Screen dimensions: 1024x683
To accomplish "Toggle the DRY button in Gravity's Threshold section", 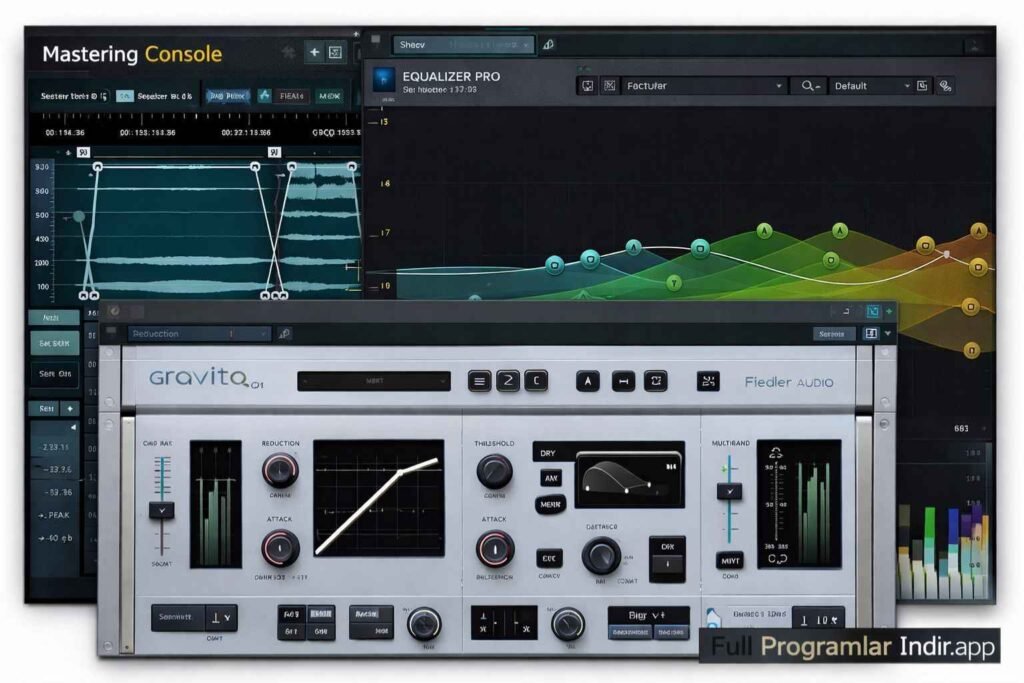I will coord(548,452).
